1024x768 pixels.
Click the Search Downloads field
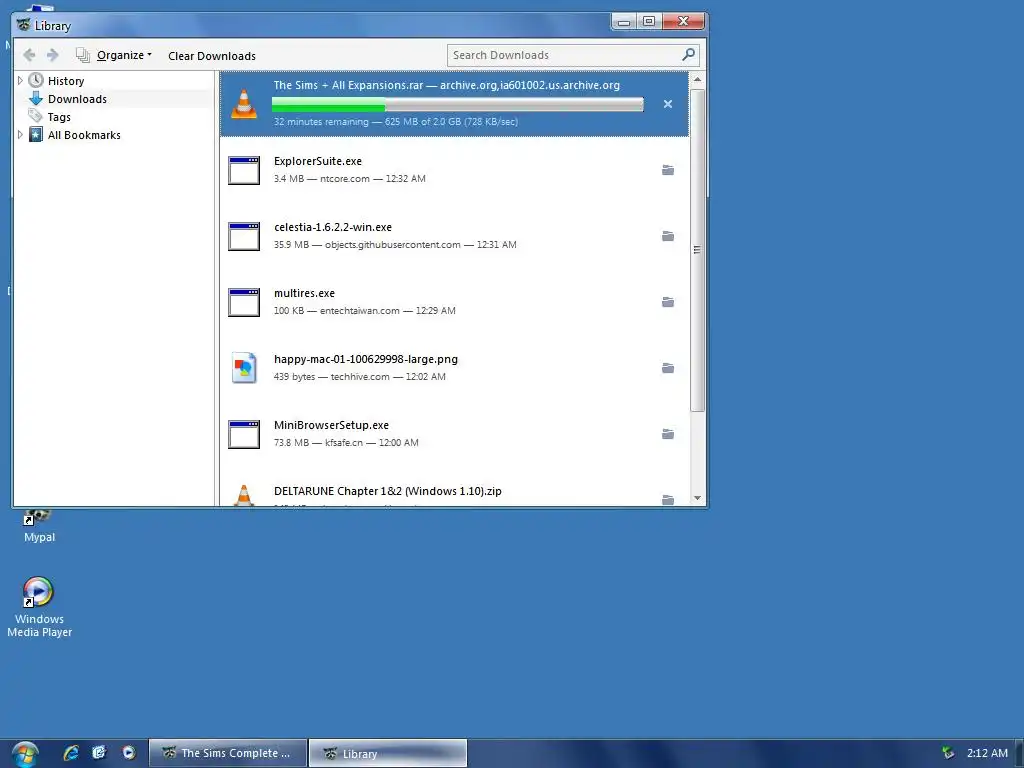[x=573, y=56]
